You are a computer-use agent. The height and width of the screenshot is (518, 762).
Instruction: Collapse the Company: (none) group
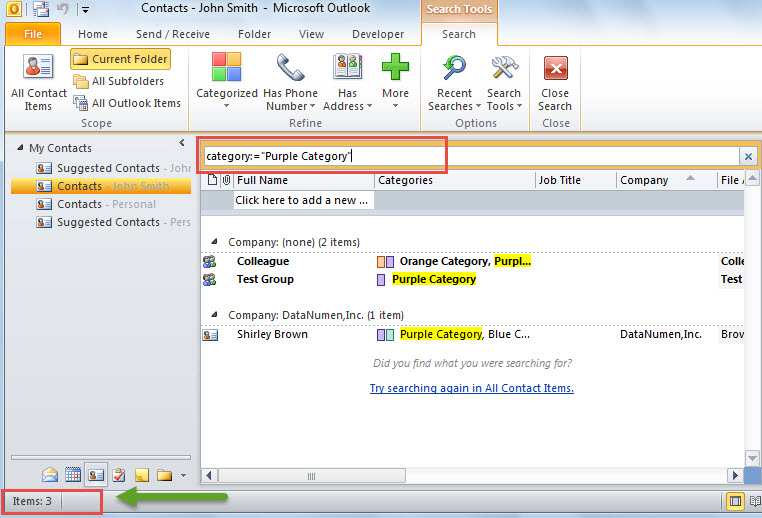[x=214, y=242]
